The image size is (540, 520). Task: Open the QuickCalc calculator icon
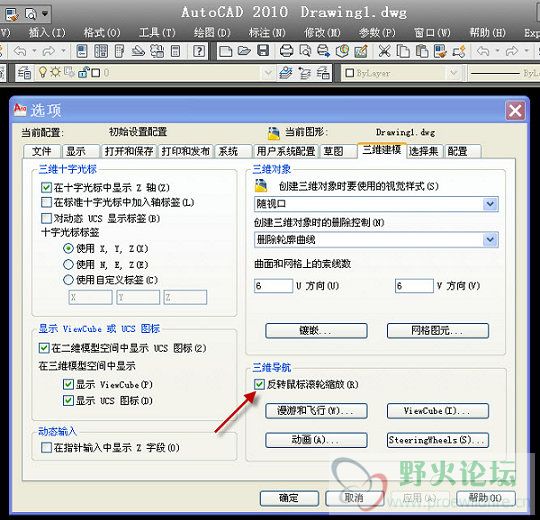tap(176, 52)
